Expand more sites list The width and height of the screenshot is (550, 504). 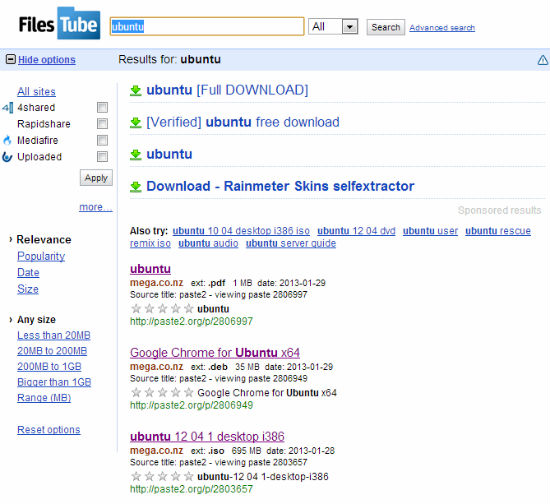click(96, 207)
